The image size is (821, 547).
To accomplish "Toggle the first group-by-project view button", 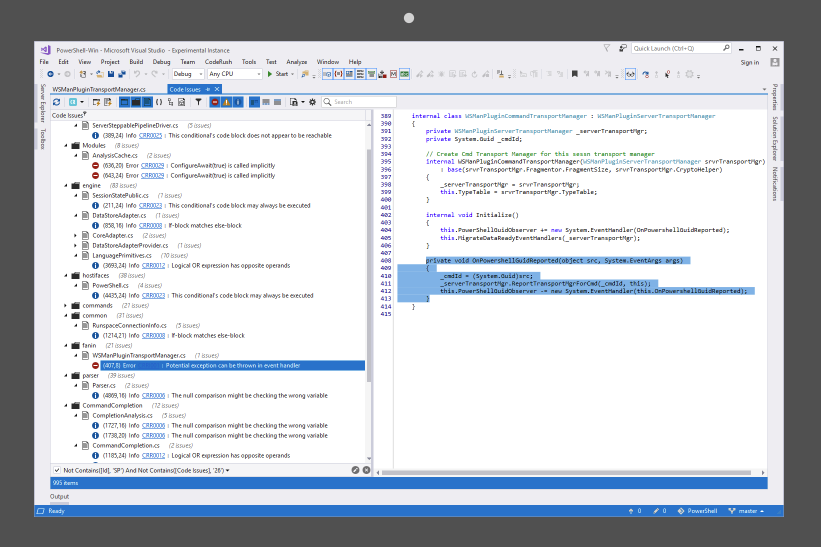I will coord(124,102).
